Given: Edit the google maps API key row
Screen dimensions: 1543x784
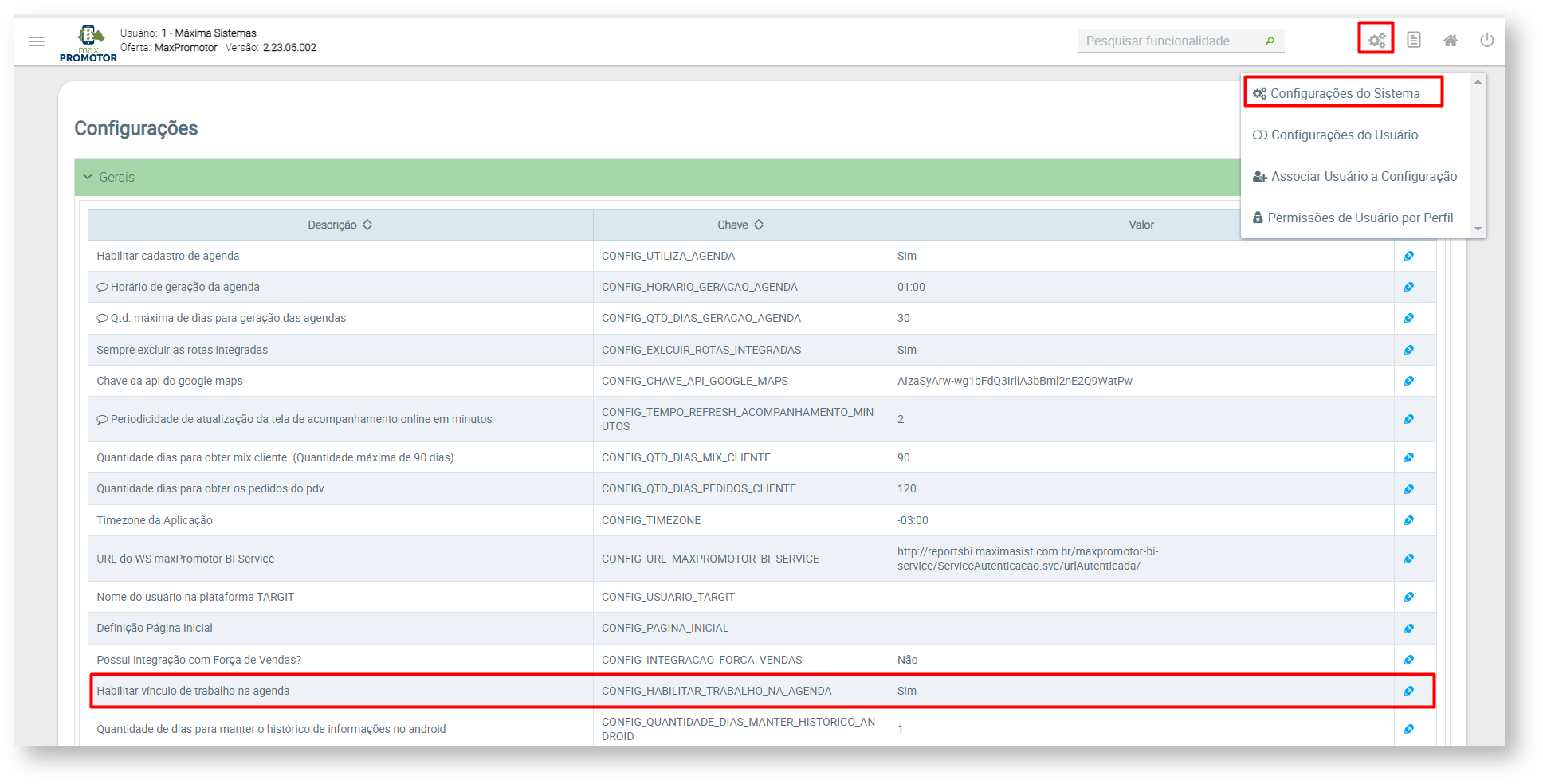Looking at the screenshot, I should [x=1408, y=381].
